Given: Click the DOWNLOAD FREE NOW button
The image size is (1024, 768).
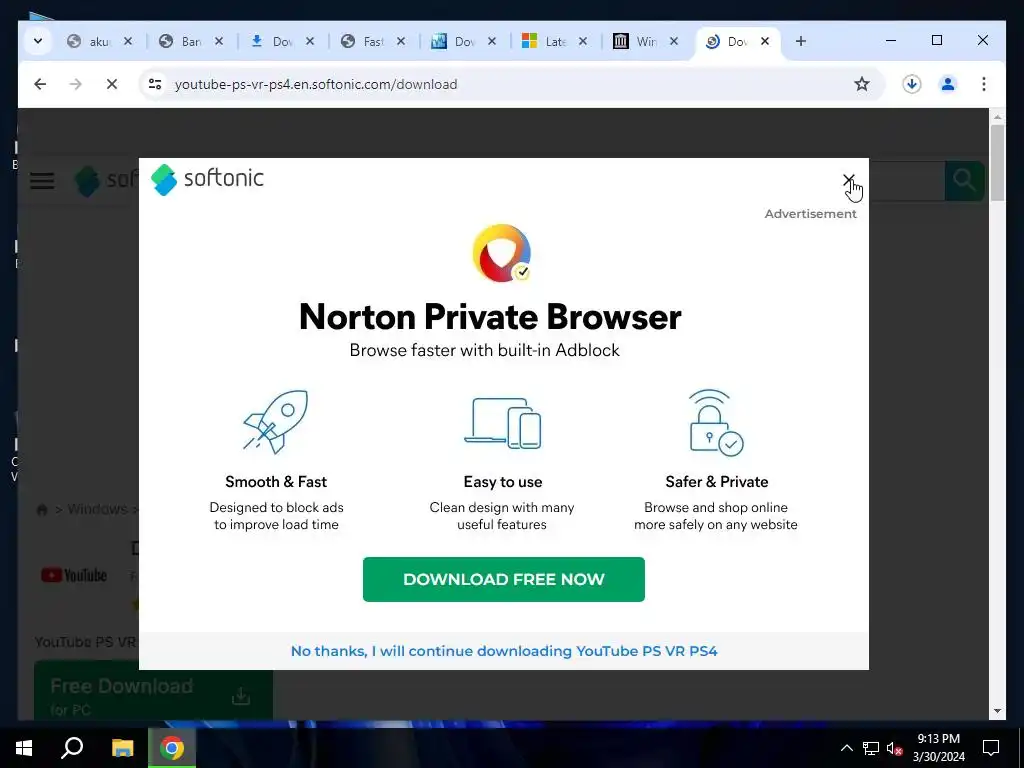Looking at the screenshot, I should [504, 579].
